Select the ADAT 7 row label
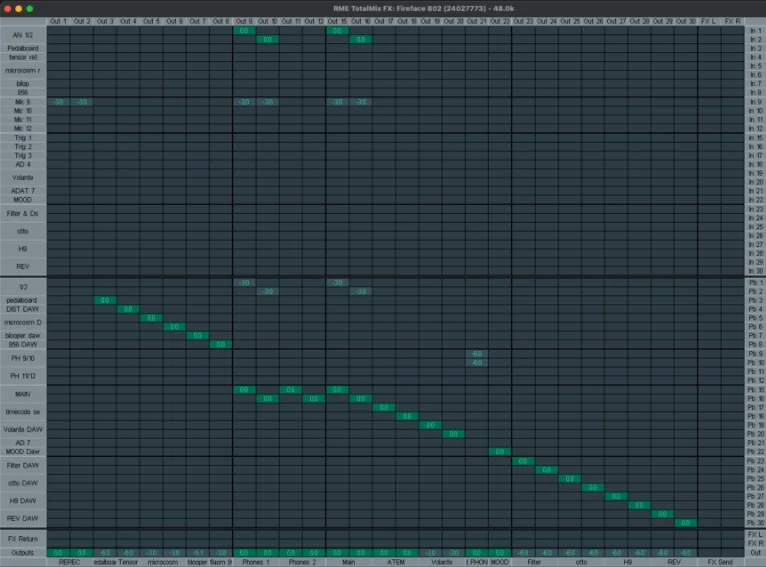 point(23,190)
